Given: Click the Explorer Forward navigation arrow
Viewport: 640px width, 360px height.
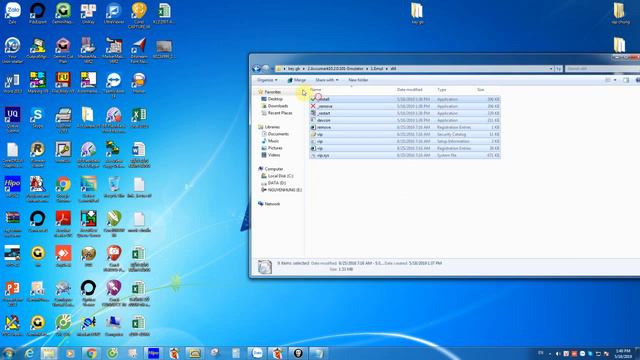Looking at the screenshot, I should click(266, 69).
